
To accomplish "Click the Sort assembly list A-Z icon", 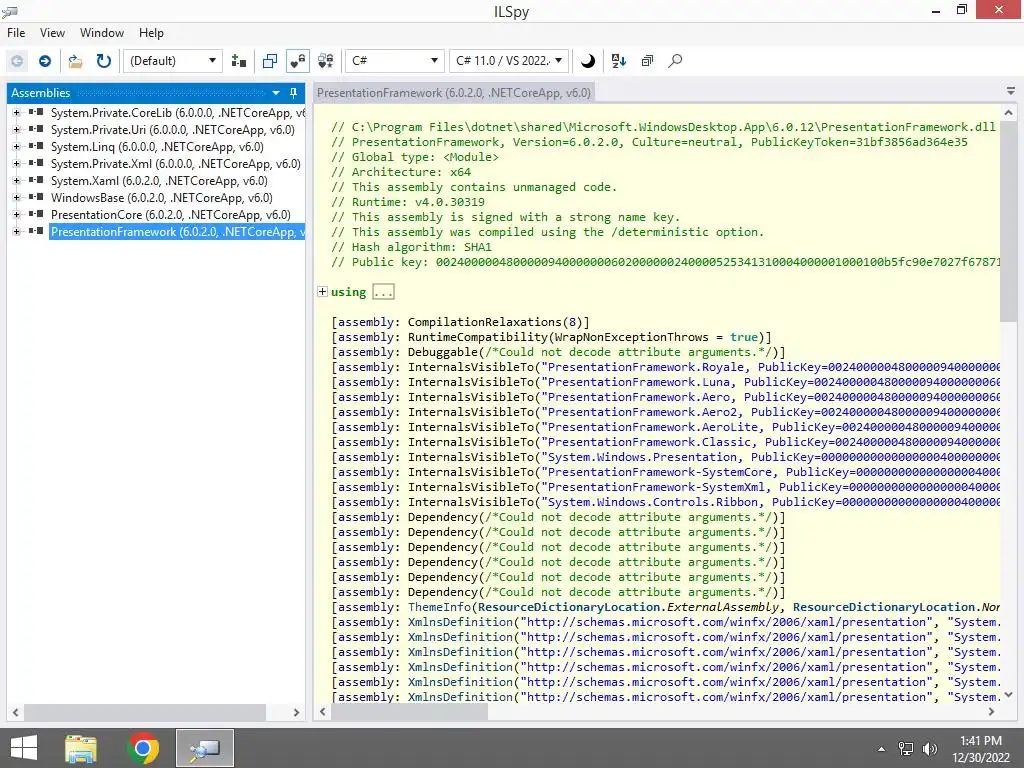I will pos(618,61).
